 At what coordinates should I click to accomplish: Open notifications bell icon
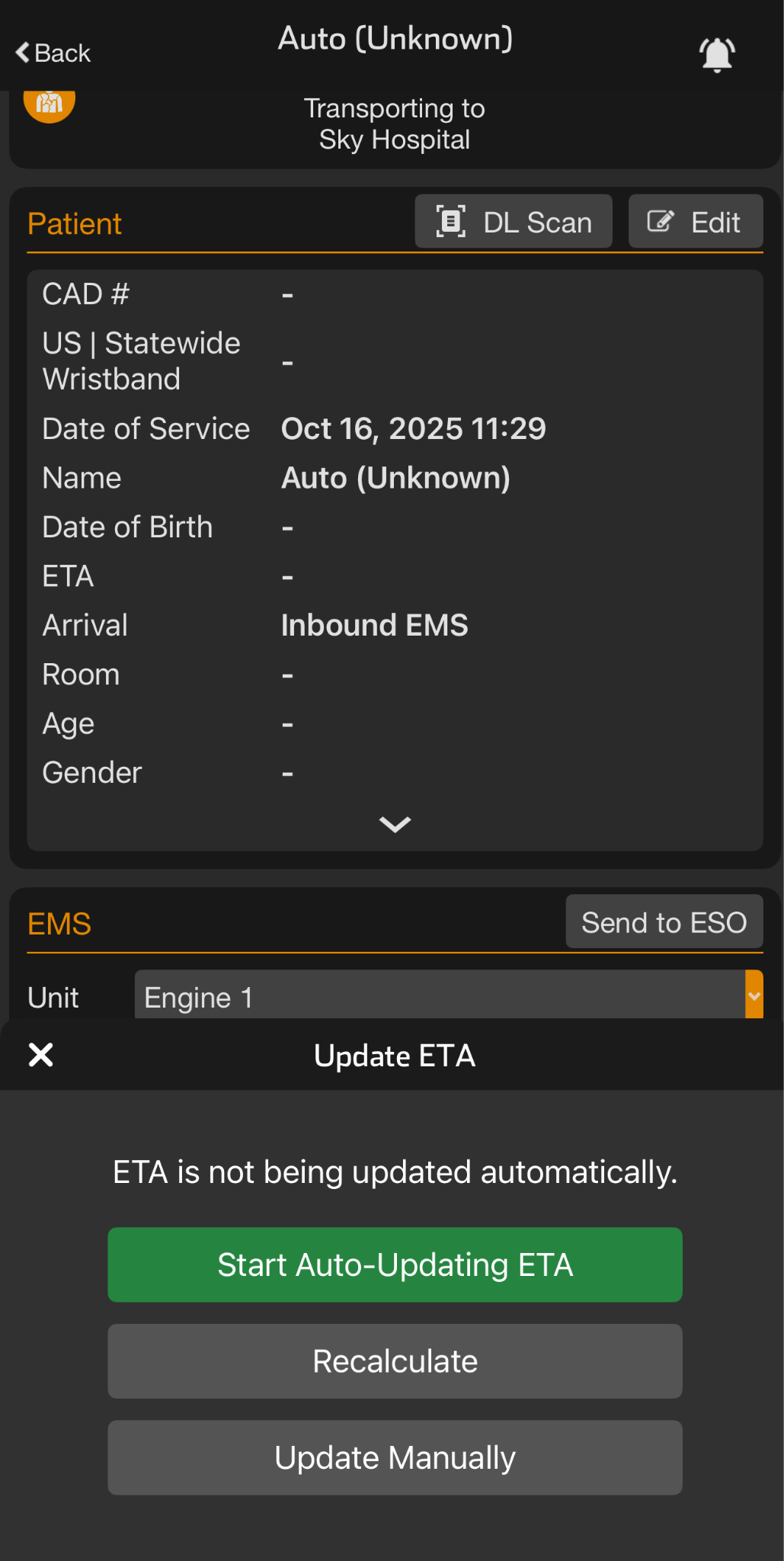(x=716, y=54)
